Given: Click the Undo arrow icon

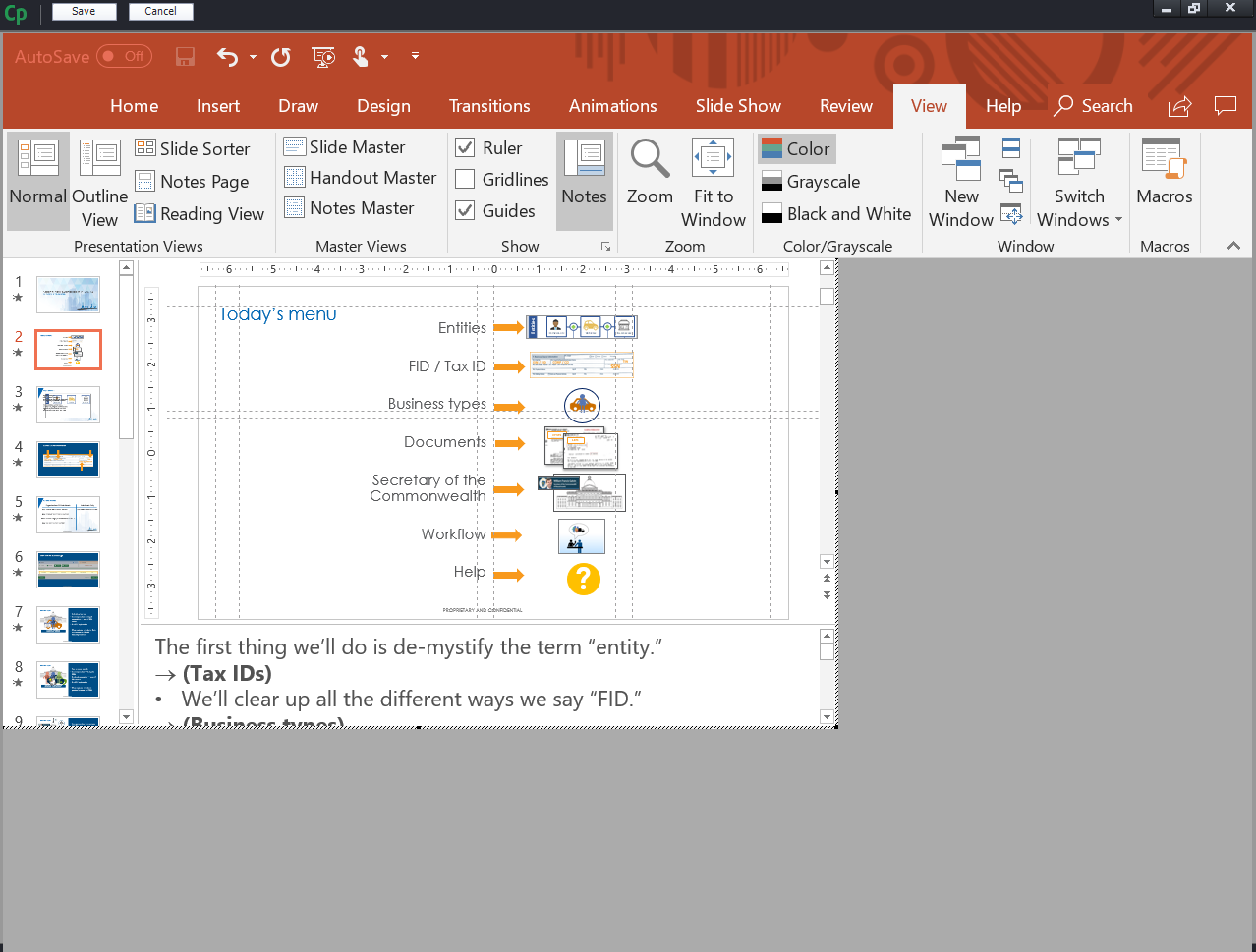Looking at the screenshot, I should (227, 57).
